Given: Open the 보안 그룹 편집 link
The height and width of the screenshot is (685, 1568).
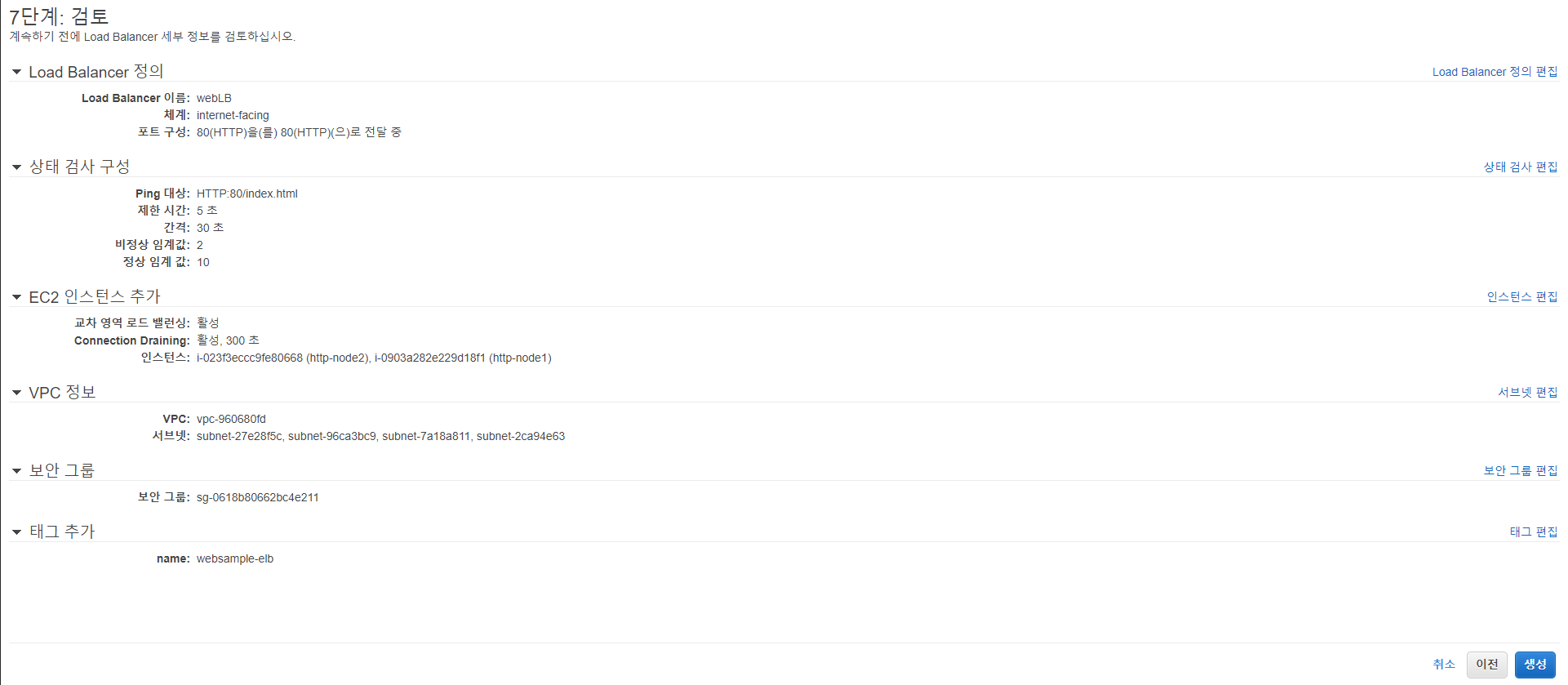Looking at the screenshot, I should pyautogui.click(x=1520, y=470).
